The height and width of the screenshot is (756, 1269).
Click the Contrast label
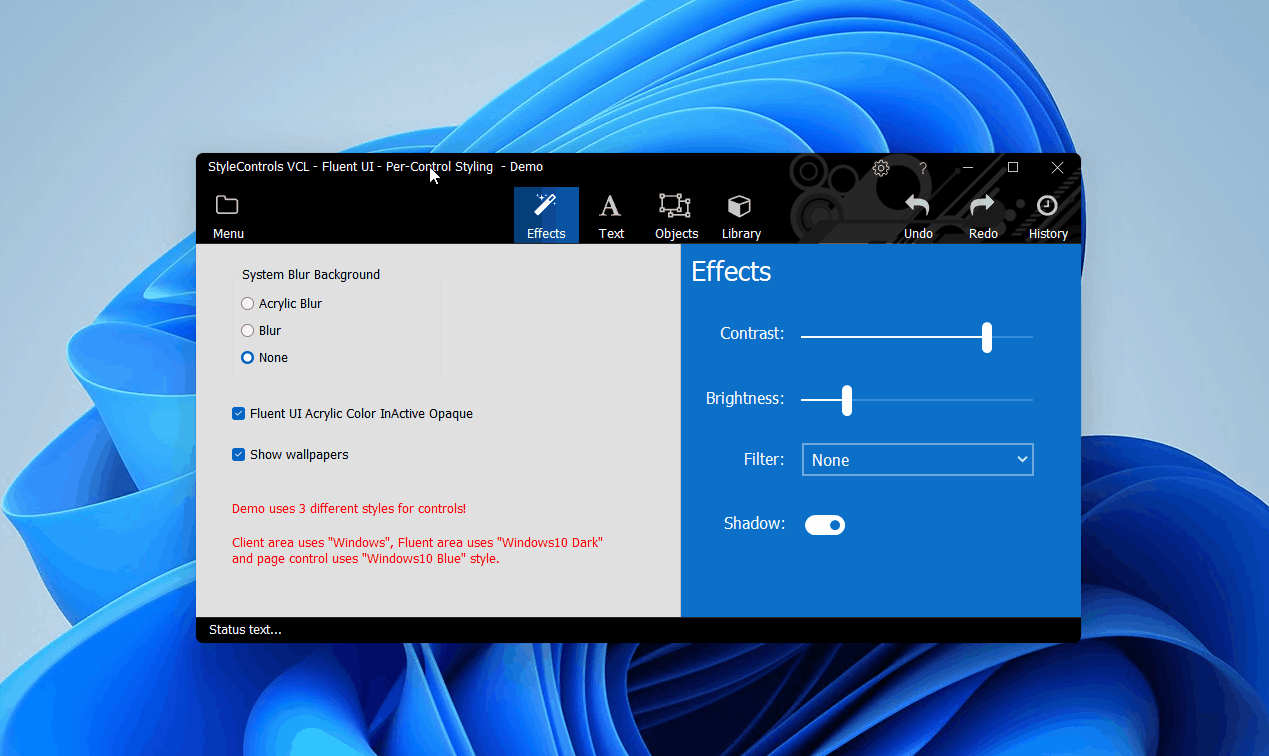click(752, 334)
